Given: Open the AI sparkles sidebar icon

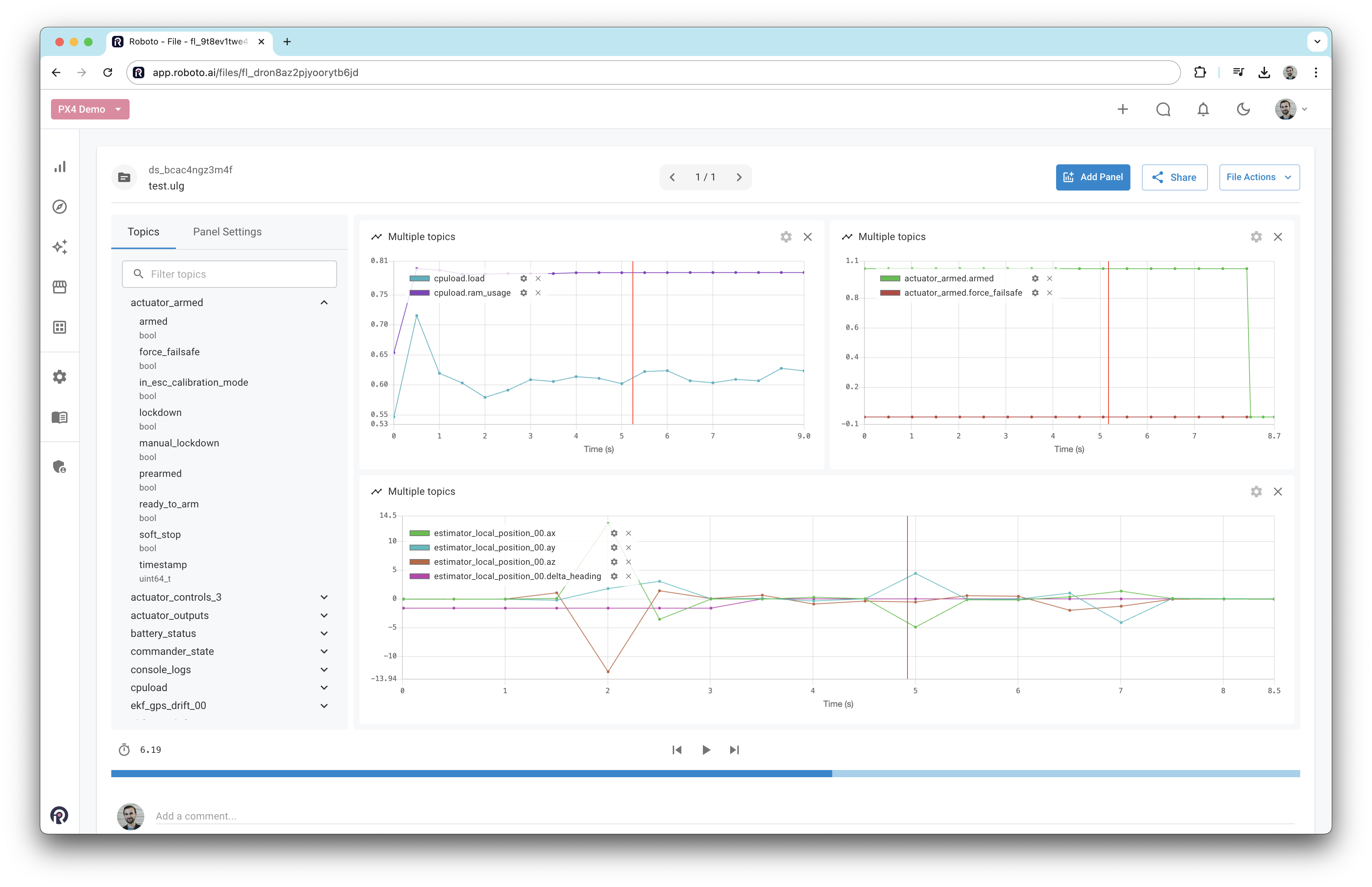Looking at the screenshot, I should coord(60,247).
